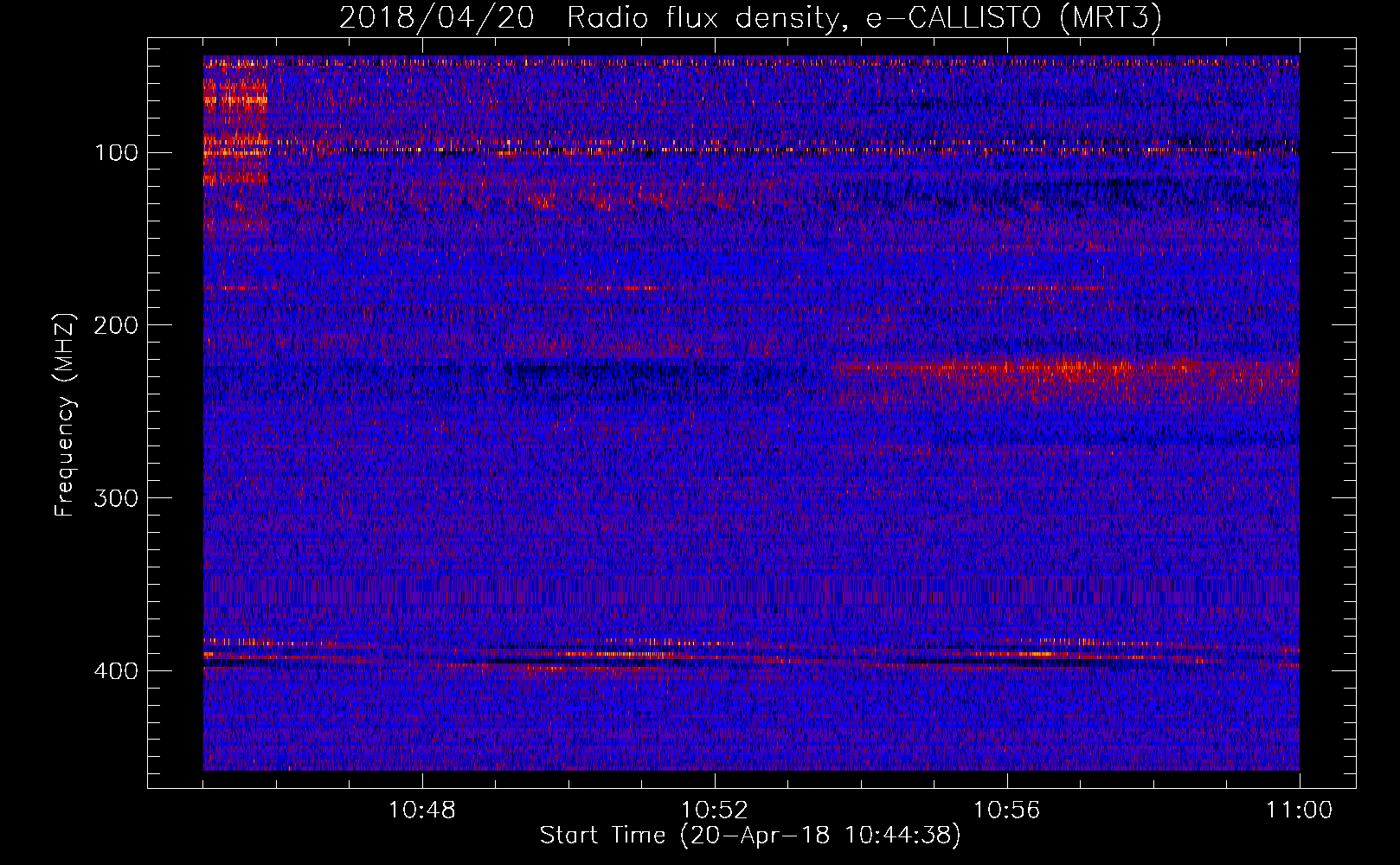Select the '200' frequency axis label
Viewport: 1400px width, 865px height.
116,326
